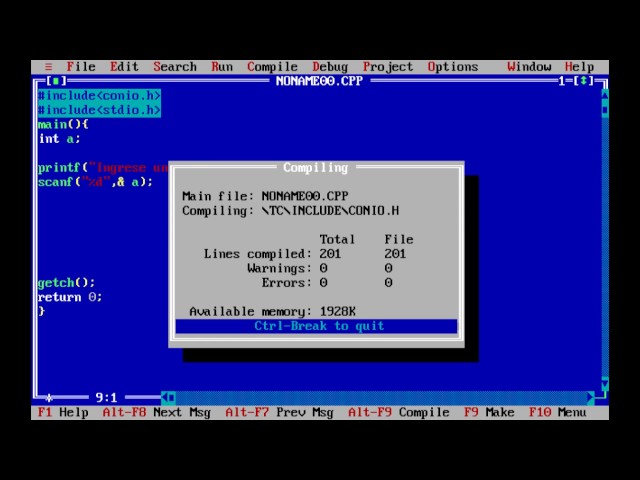Viewport: 640px width, 480px height.
Task: Click the NONAME00.CPP window title
Action: coord(319,81)
